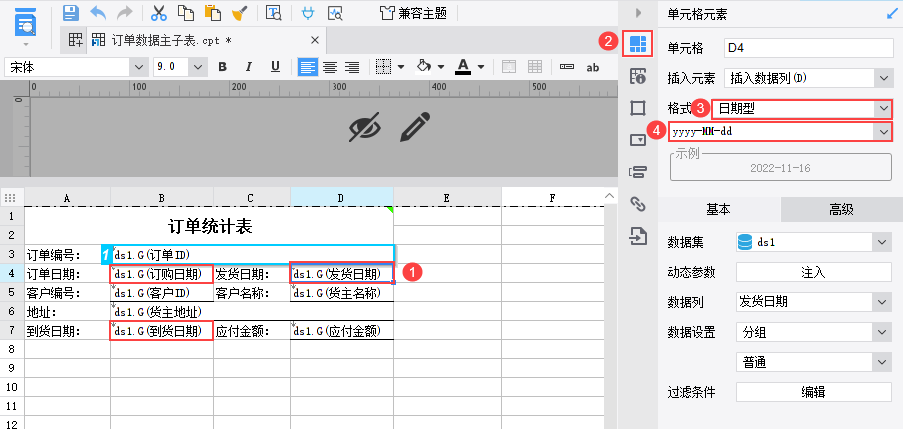Align text right

click(x=352, y=67)
